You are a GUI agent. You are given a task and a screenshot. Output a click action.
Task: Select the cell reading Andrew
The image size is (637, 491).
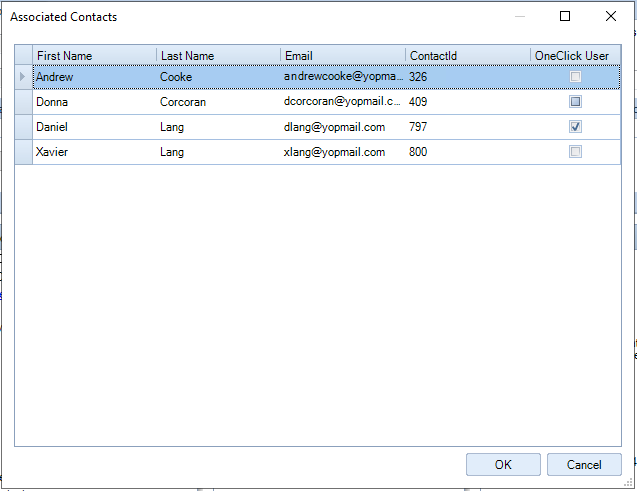click(95, 77)
